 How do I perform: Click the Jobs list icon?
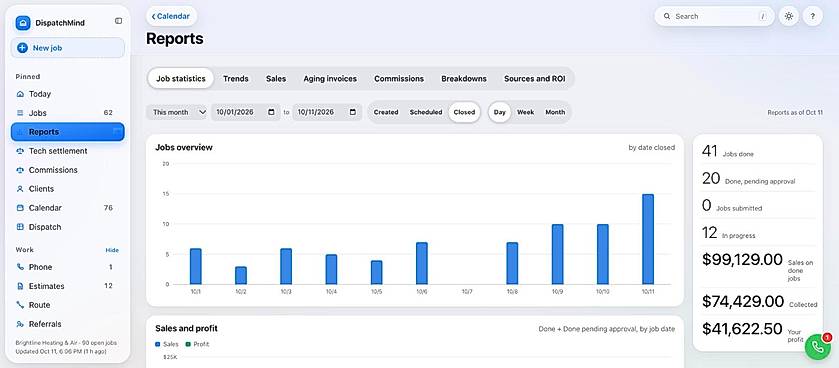pos(20,113)
